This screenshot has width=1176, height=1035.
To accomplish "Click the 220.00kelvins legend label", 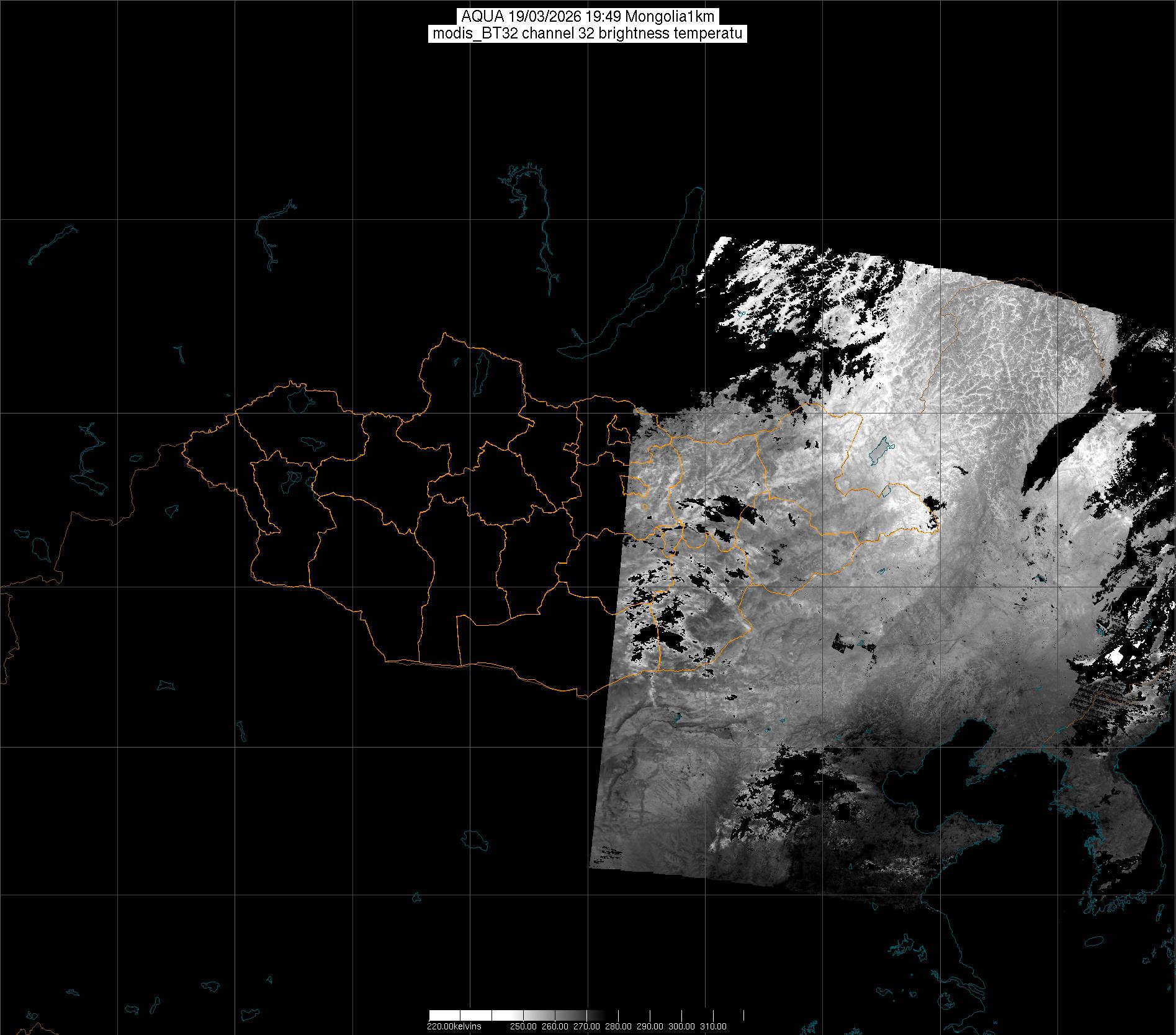I will point(454,1026).
